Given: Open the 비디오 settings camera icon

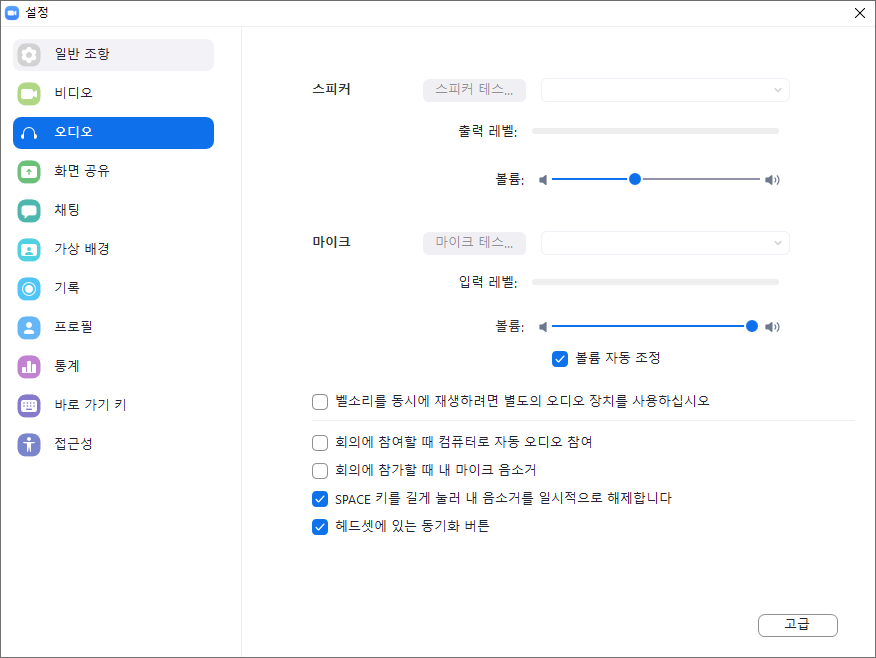Looking at the screenshot, I should point(29,94).
